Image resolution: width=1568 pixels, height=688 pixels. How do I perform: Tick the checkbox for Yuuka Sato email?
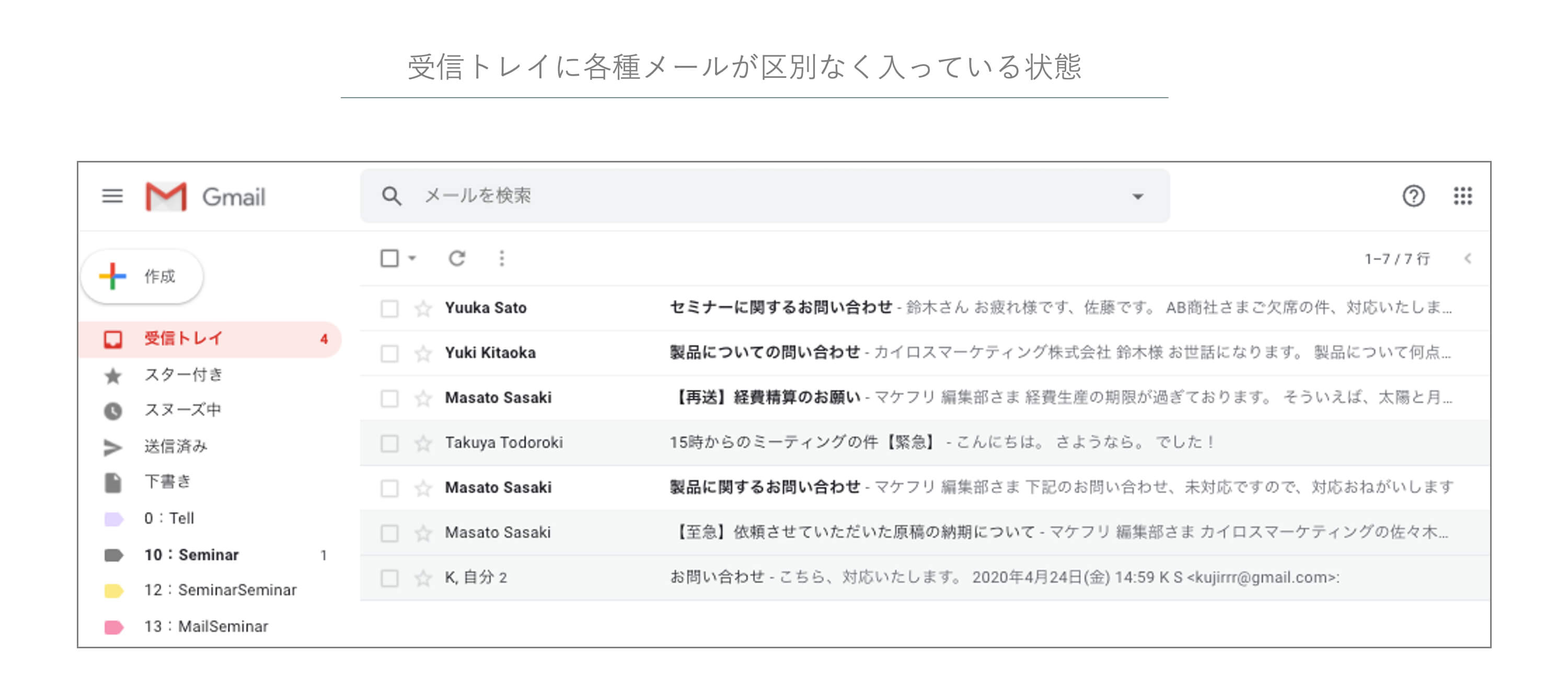[389, 308]
